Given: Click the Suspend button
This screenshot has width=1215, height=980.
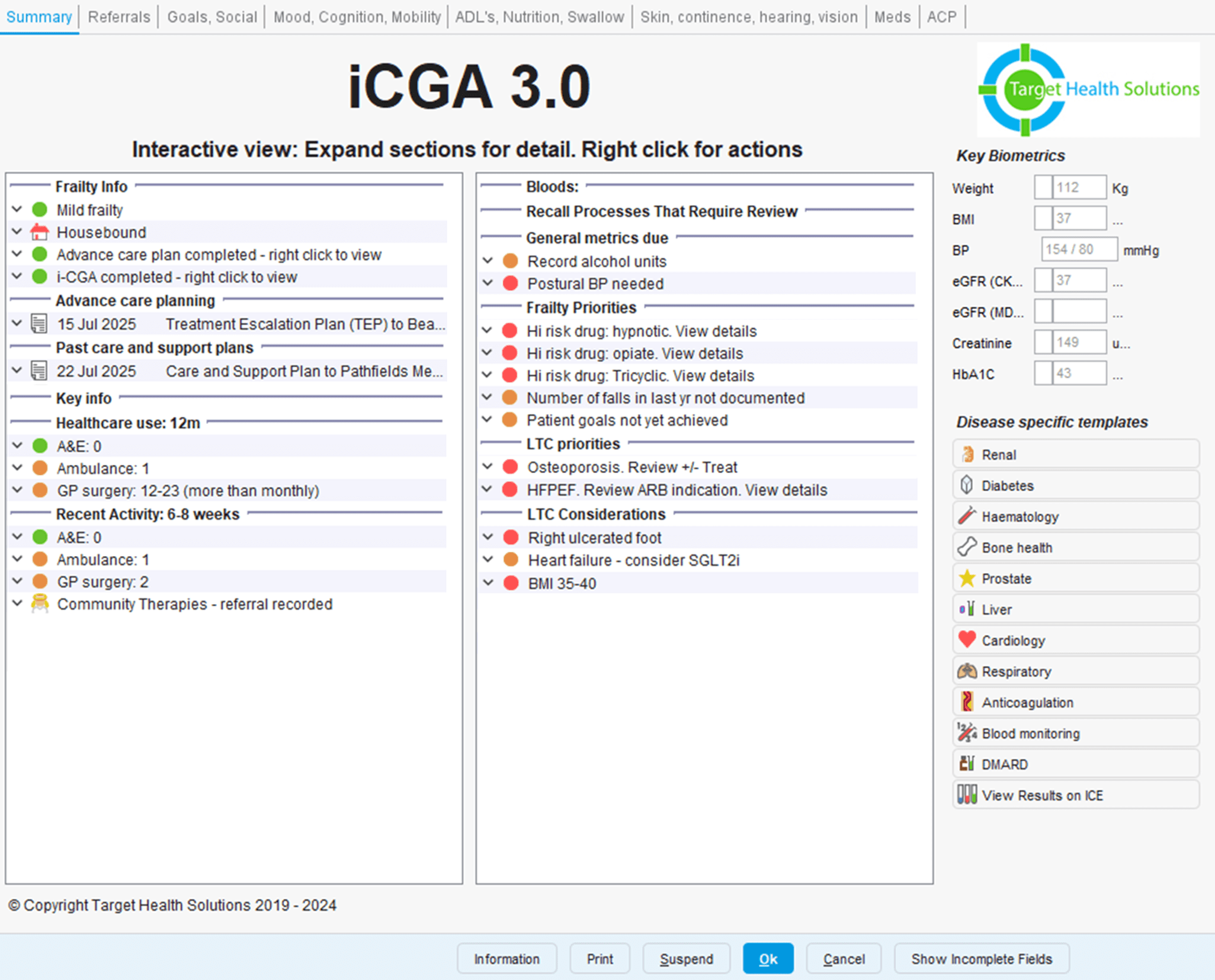Looking at the screenshot, I should coord(686,958).
